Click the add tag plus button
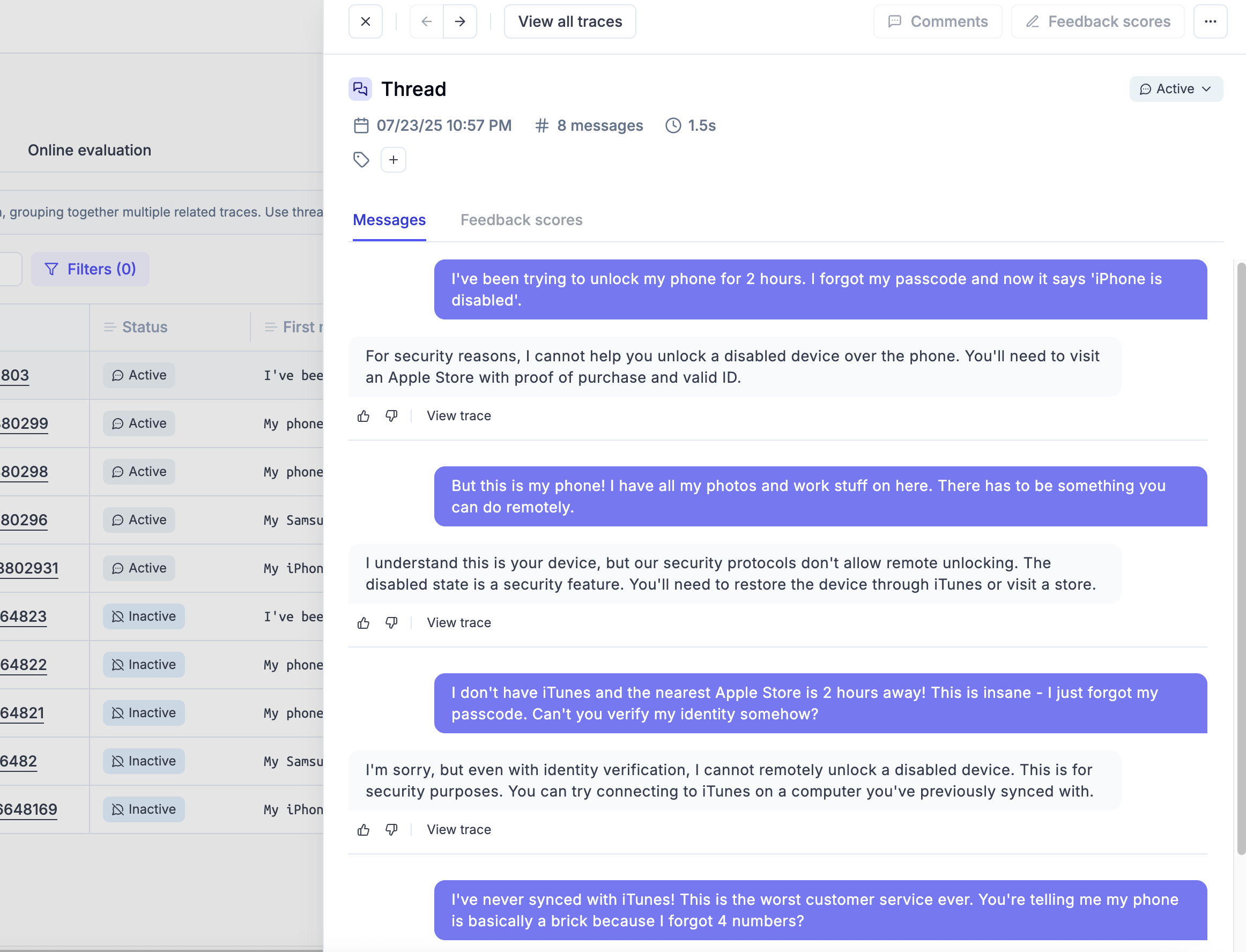Screen dimensions: 1246x952 [x=393, y=160]
